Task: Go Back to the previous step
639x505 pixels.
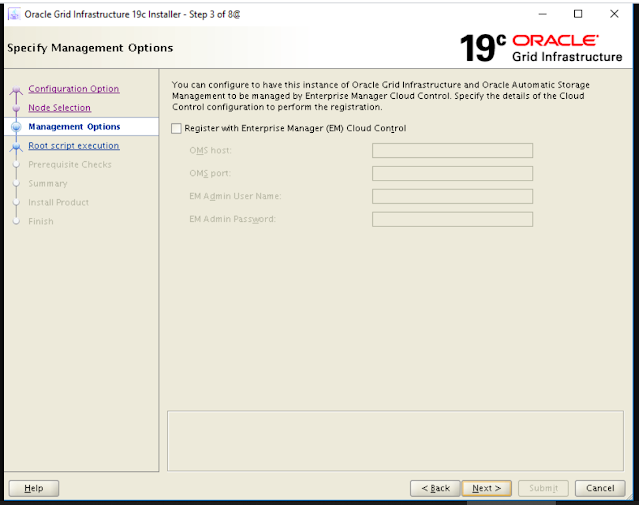Action: (435, 488)
